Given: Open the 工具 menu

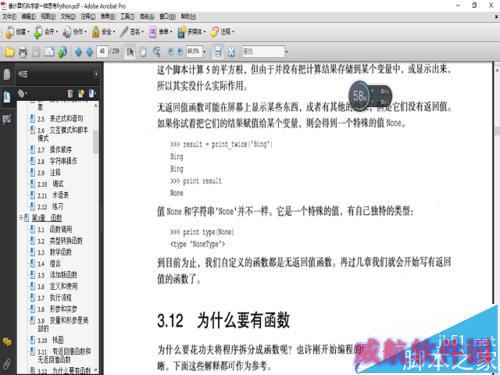Looking at the screenshot, I should (127, 16).
